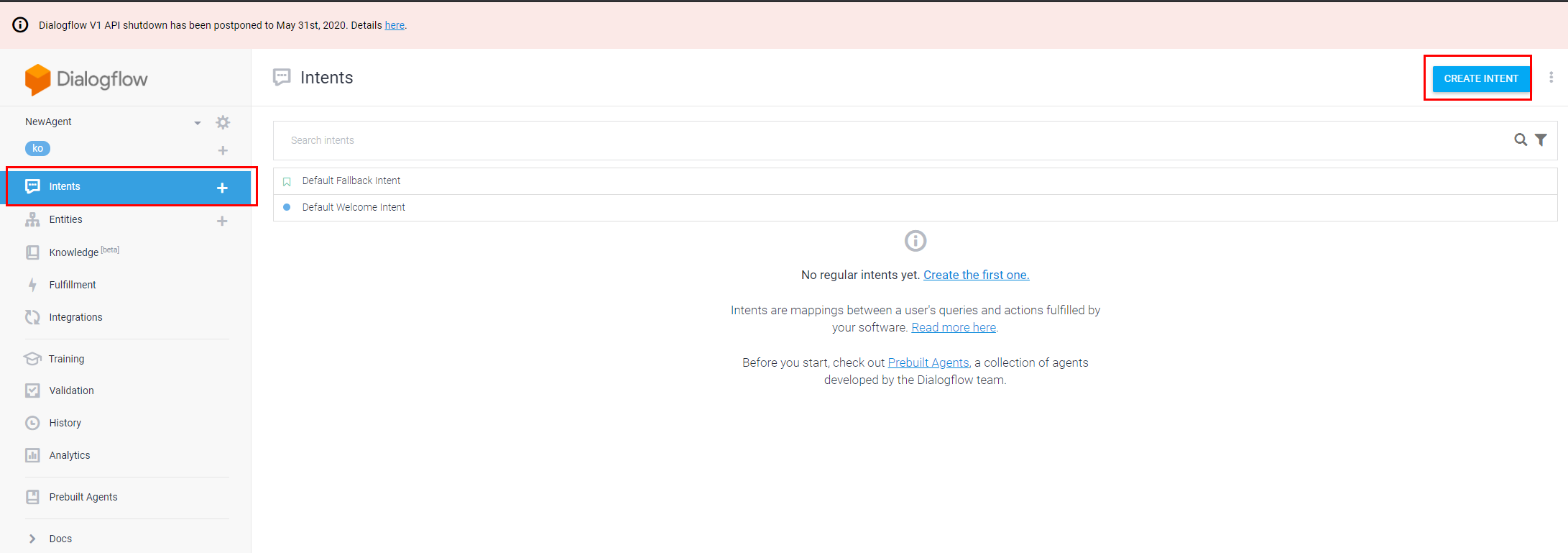This screenshot has width=1568, height=553.
Task: Click the History clock icon
Action: tap(32, 423)
